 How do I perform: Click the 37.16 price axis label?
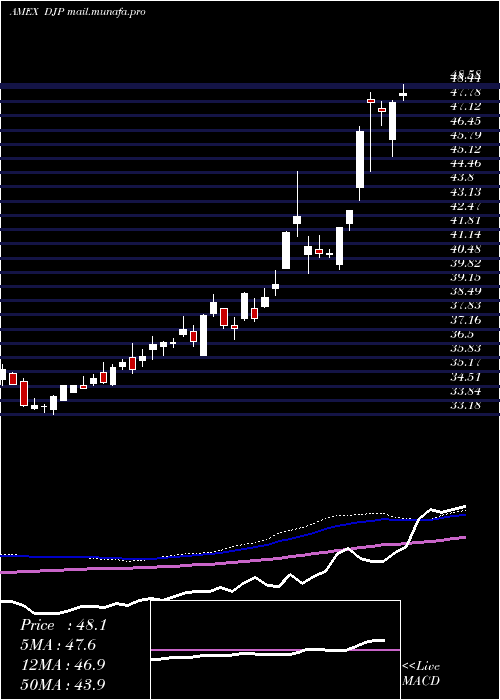[x=467, y=320]
